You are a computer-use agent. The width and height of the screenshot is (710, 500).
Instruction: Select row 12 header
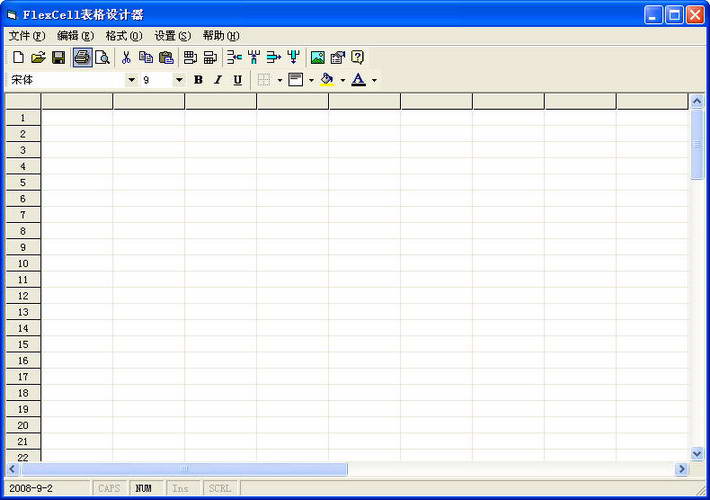[23, 296]
